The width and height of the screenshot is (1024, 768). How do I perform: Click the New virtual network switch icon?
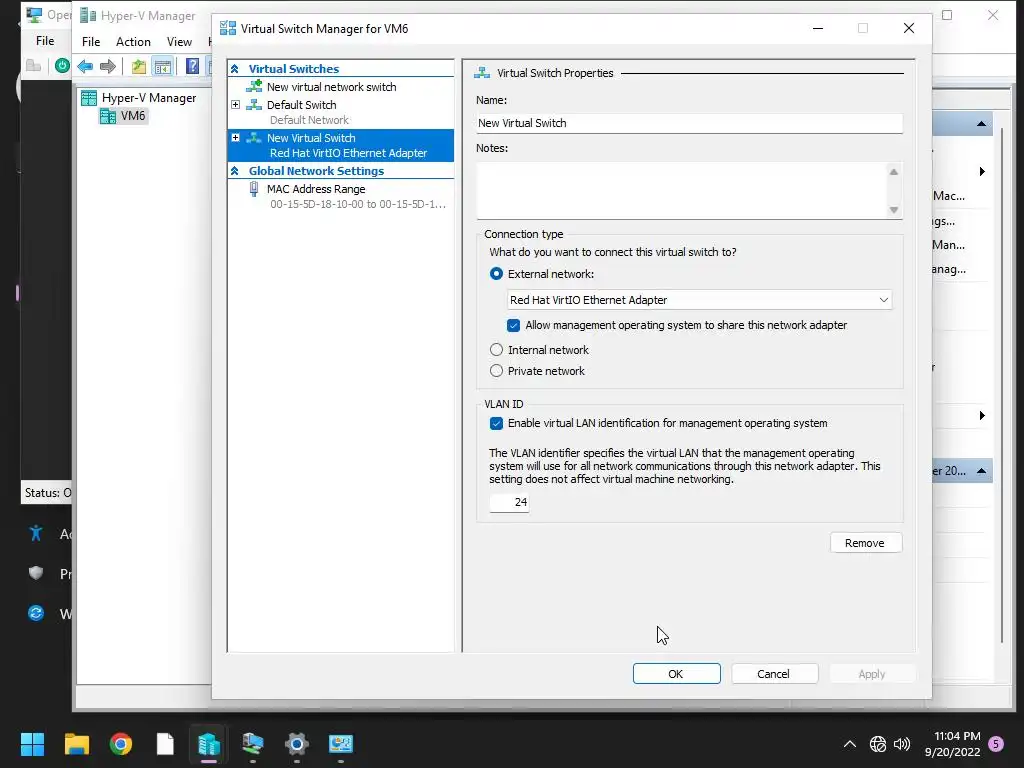[x=254, y=87]
